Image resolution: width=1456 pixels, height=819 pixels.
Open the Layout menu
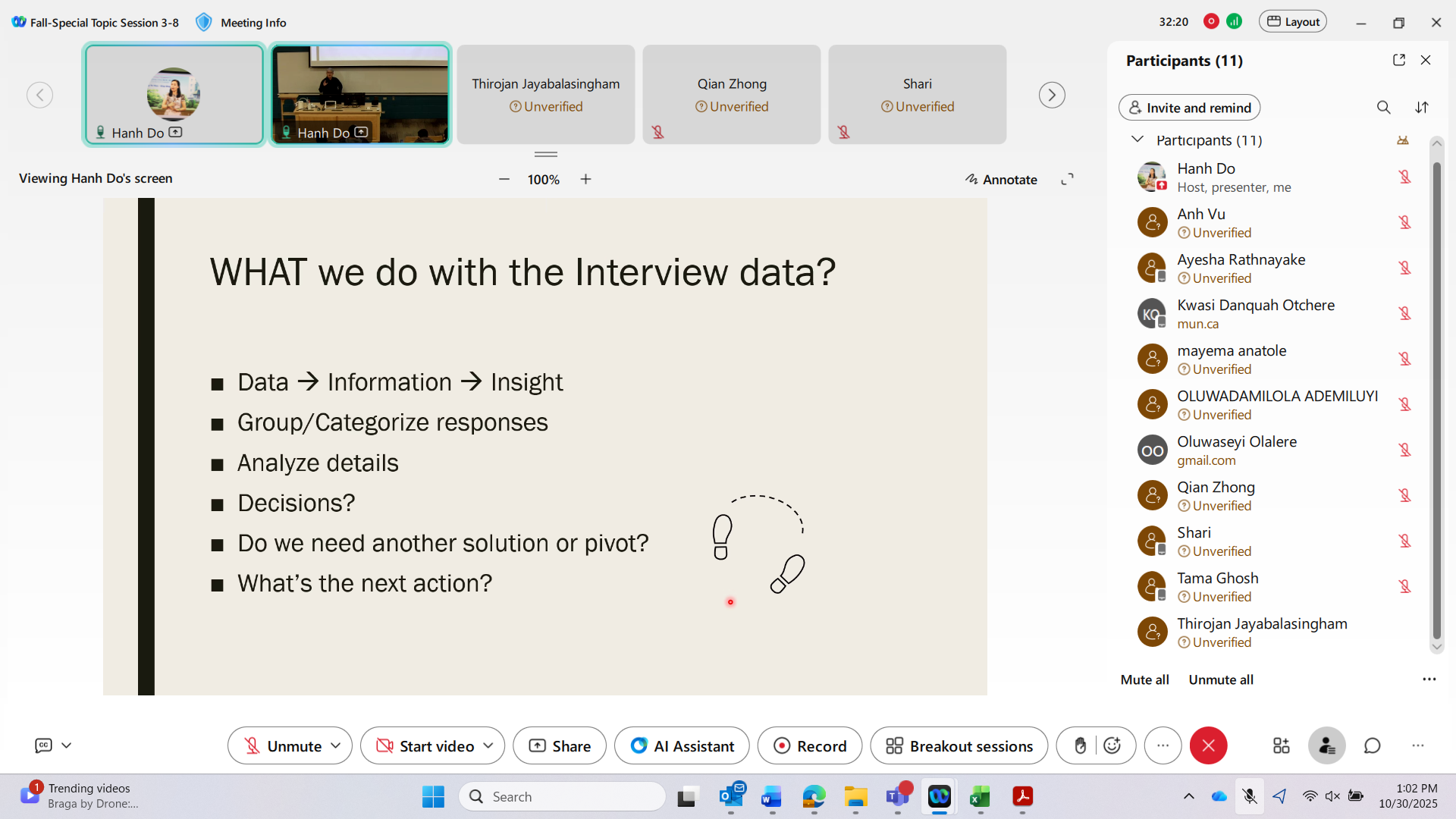[1293, 22]
